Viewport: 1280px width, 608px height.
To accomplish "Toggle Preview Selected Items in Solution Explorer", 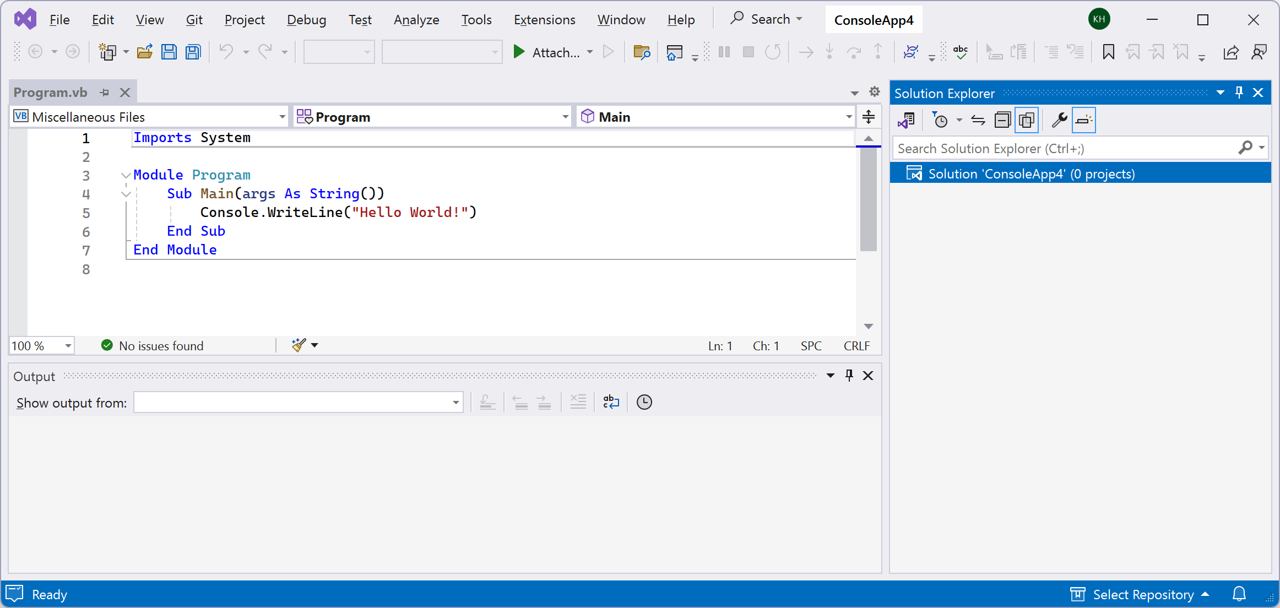I will [x=1084, y=120].
